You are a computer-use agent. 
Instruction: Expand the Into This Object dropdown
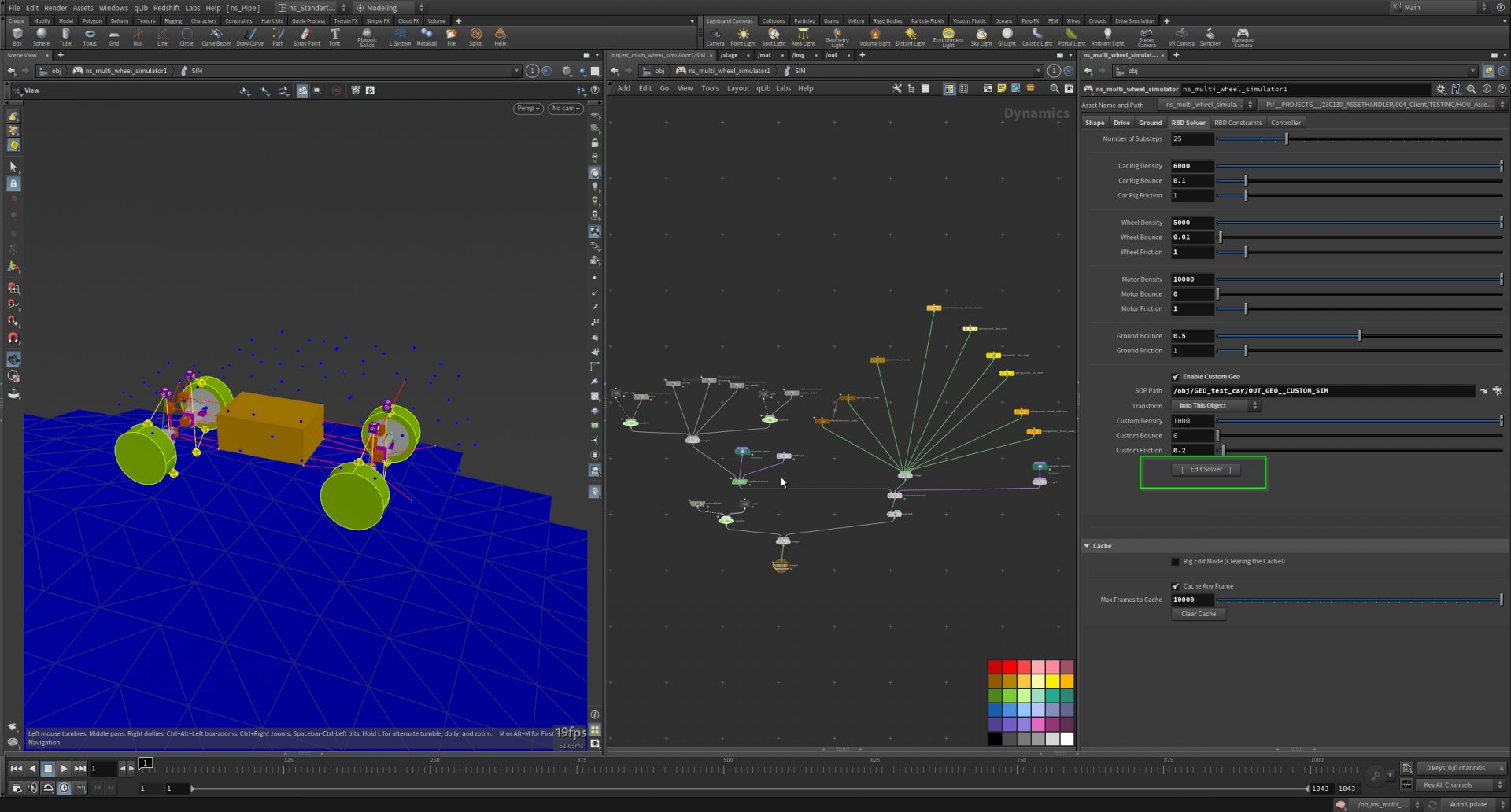pos(1216,406)
